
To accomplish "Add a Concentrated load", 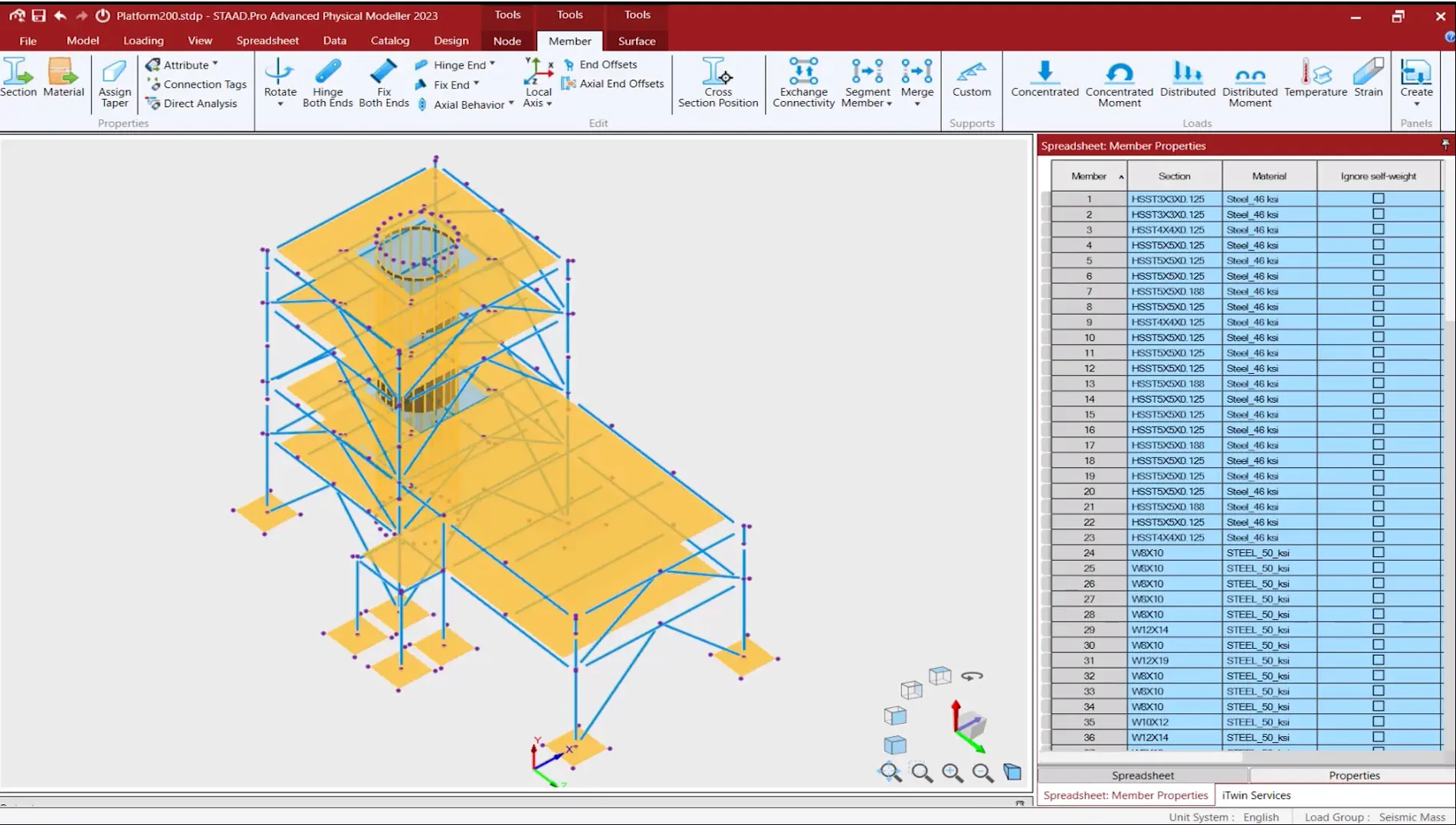I will [1044, 78].
